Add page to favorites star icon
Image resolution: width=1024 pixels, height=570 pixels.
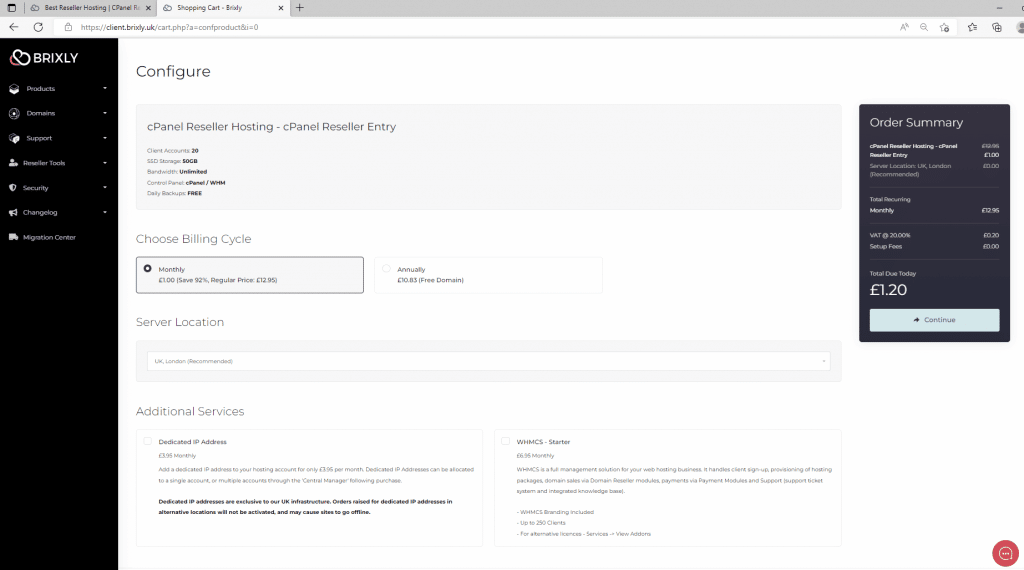(x=944, y=27)
